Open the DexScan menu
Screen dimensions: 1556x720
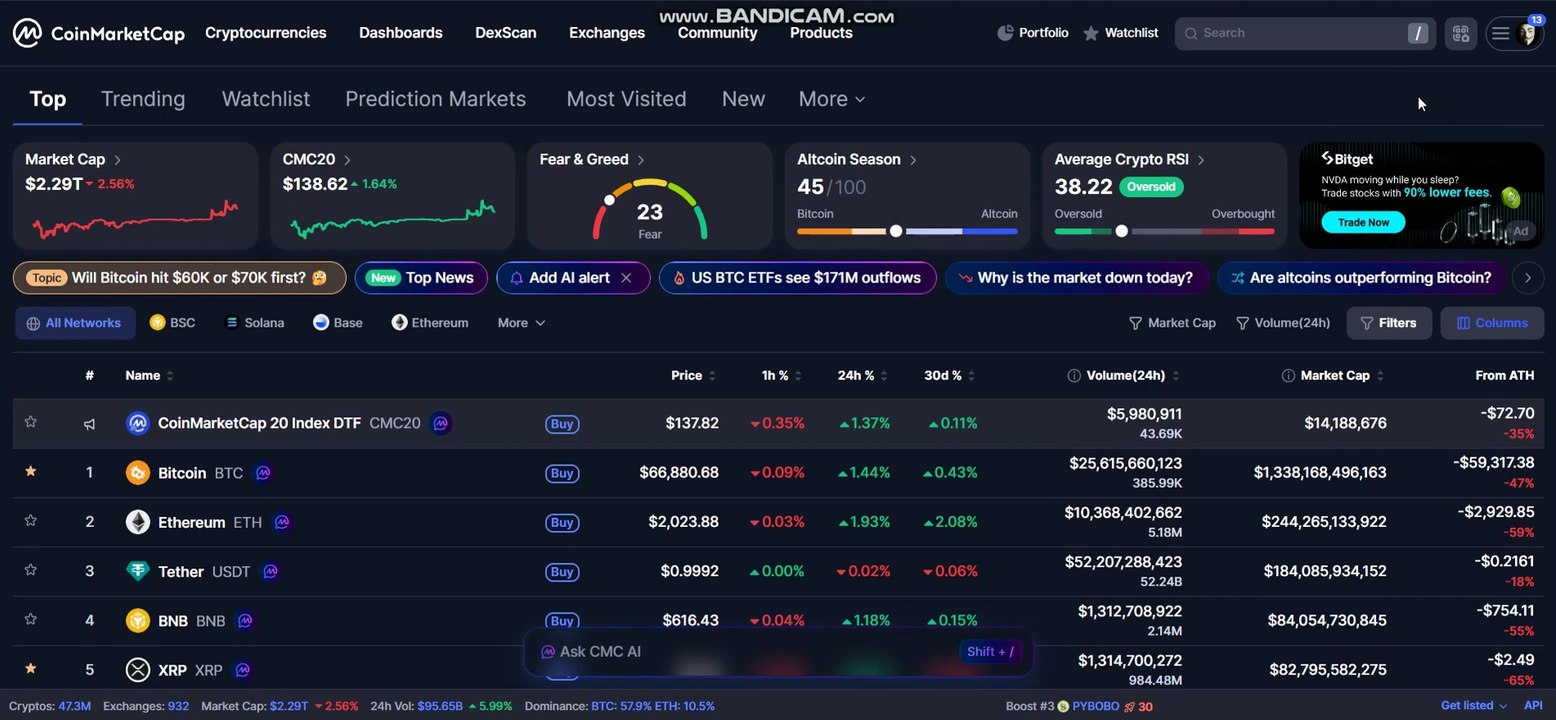pos(506,33)
